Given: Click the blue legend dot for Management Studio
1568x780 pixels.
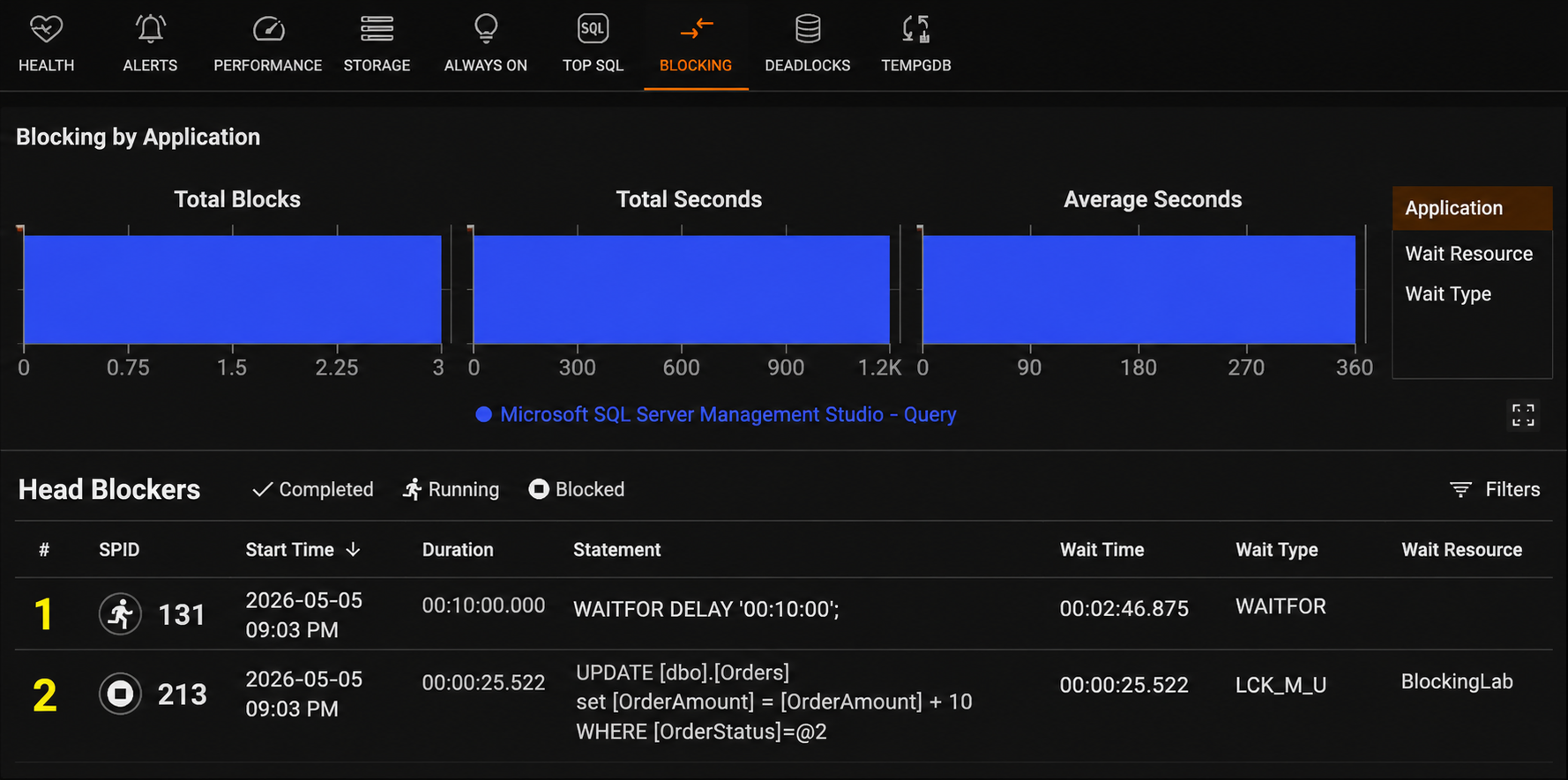Looking at the screenshot, I should point(483,414).
